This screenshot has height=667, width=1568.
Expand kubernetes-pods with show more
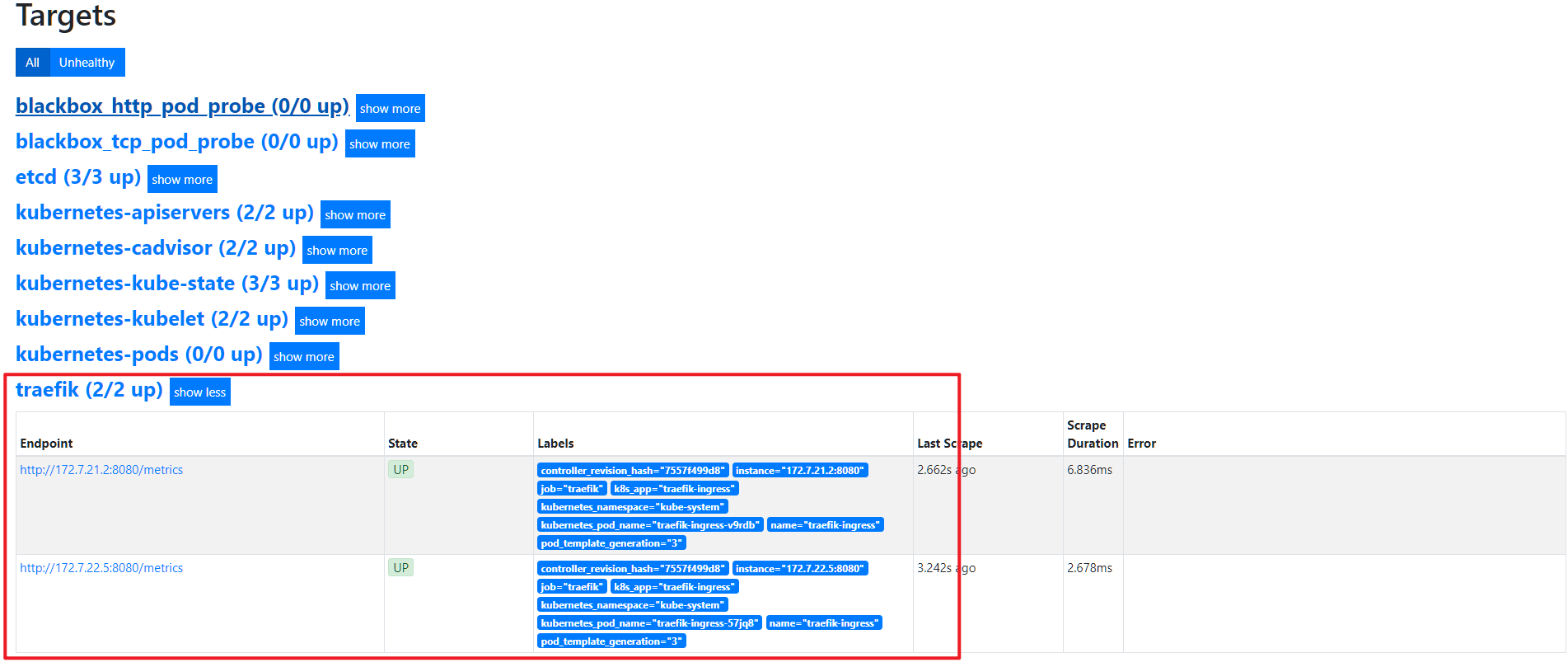(304, 357)
